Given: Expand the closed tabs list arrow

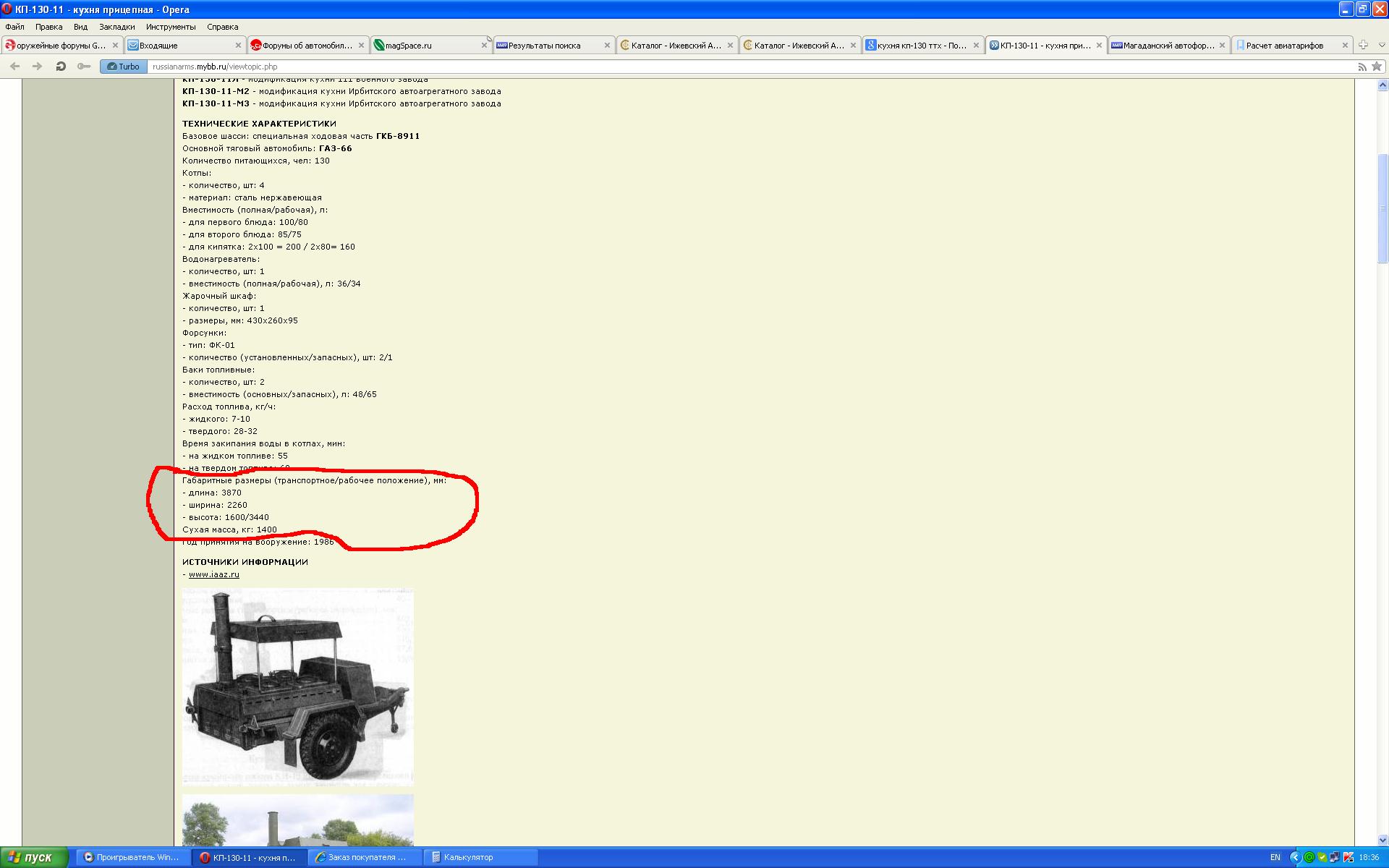Looking at the screenshot, I should tap(1381, 45).
